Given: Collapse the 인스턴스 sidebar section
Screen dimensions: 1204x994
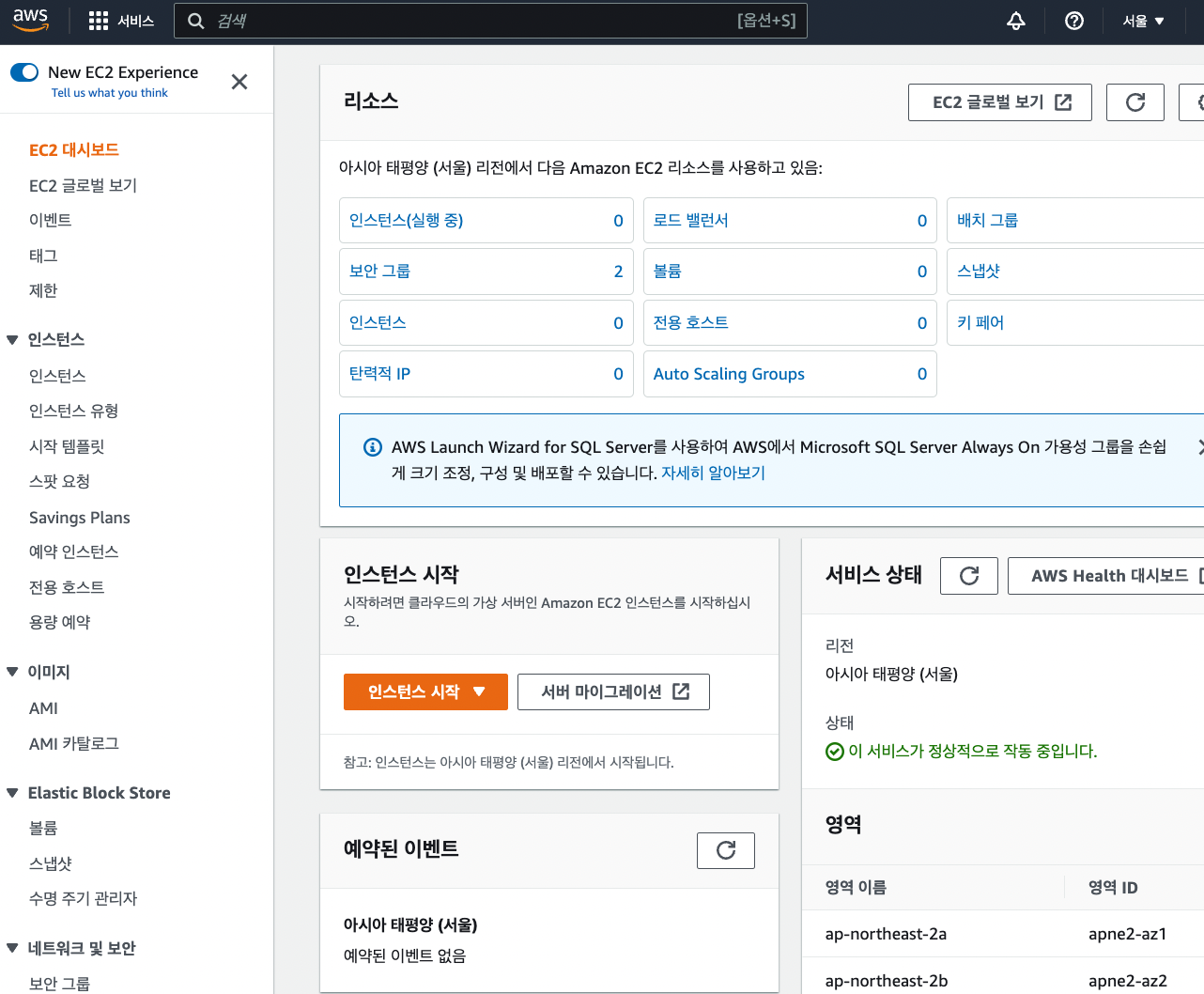Looking at the screenshot, I should pos(12,340).
